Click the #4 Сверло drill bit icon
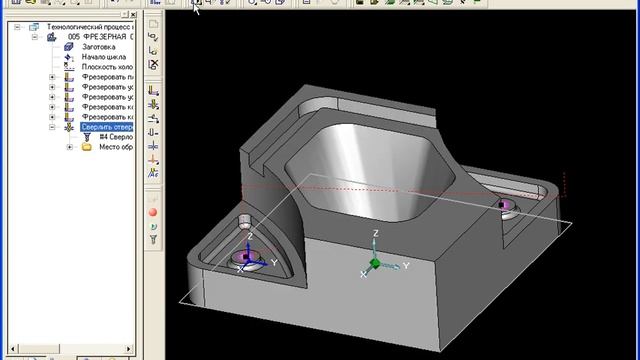This screenshot has width=640, height=360. pyautogui.click(x=87, y=137)
